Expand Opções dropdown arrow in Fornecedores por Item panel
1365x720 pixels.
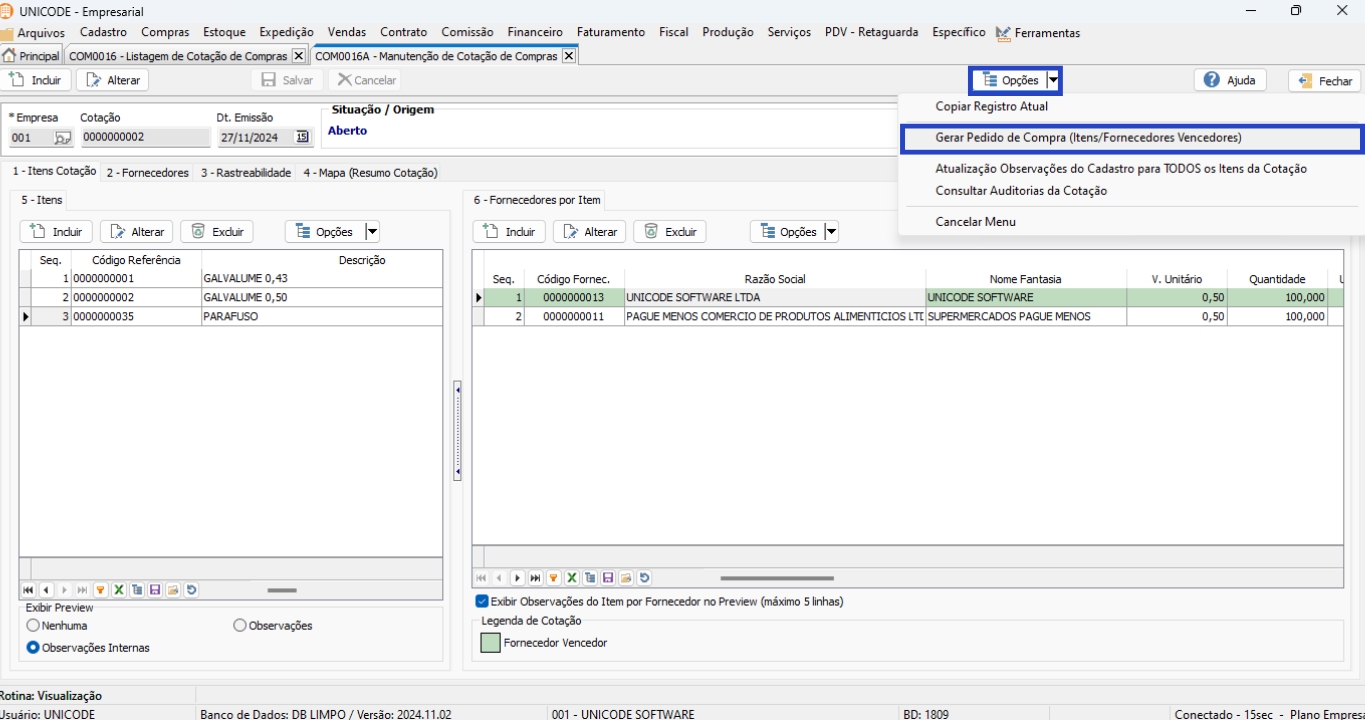[829, 232]
